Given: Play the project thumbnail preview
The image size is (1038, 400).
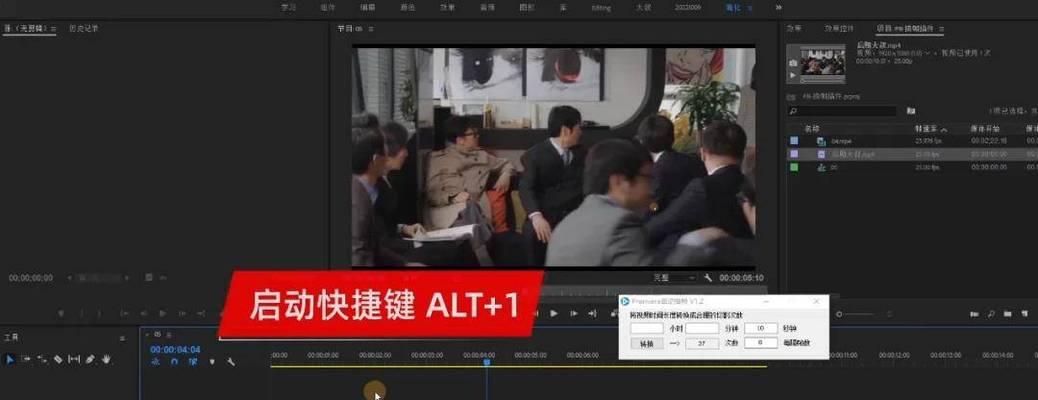Looking at the screenshot, I should (x=792, y=75).
